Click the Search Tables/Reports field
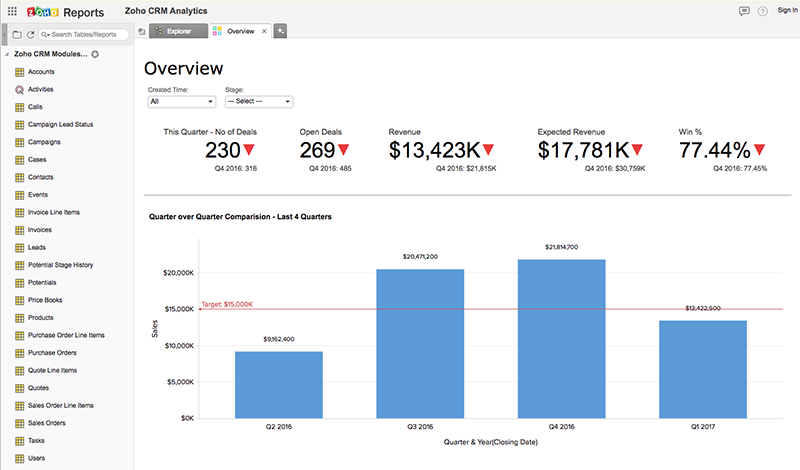 point(84,34)
